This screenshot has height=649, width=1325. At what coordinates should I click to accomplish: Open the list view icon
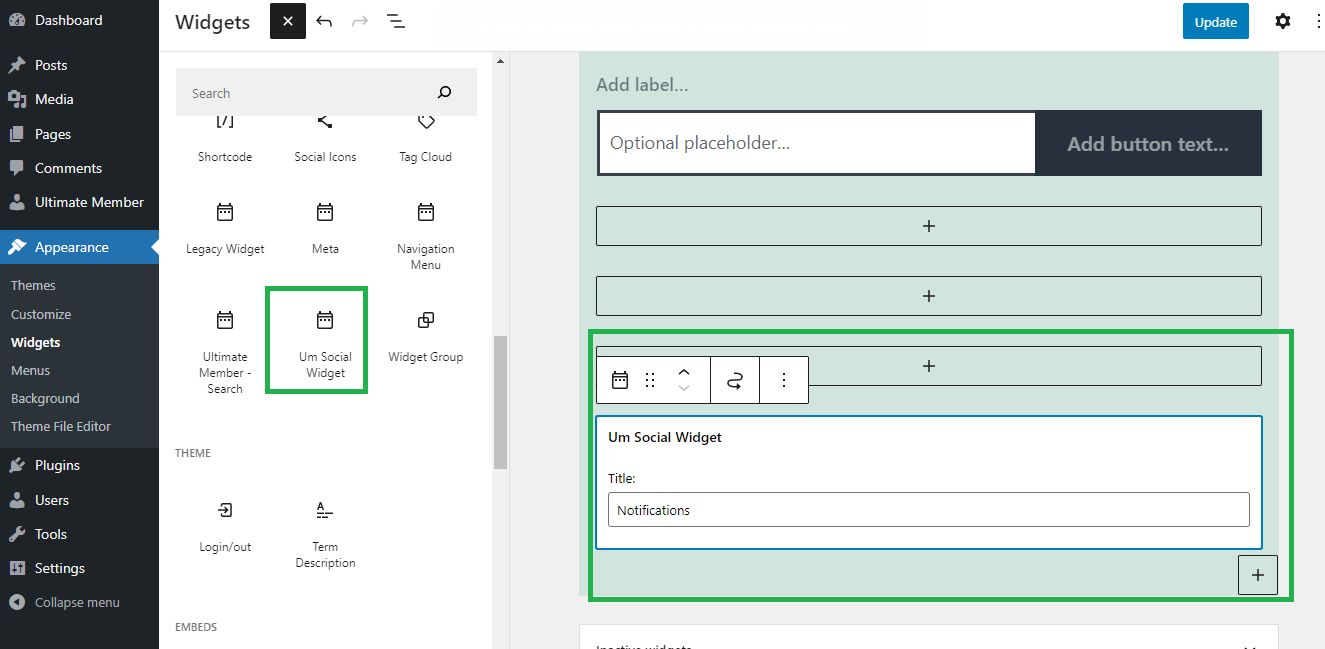coord(396,21)
